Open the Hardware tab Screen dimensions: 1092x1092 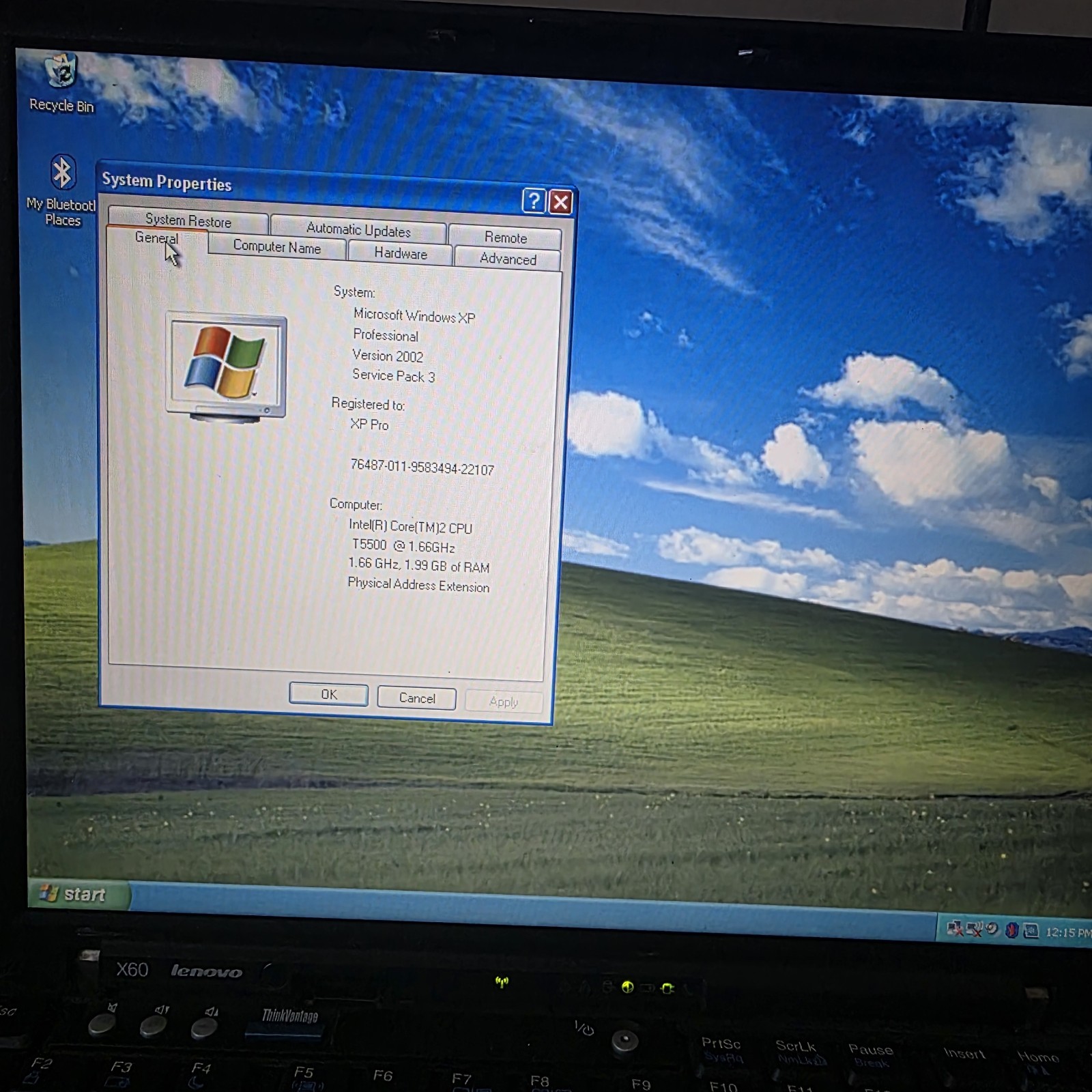[401, 253]
